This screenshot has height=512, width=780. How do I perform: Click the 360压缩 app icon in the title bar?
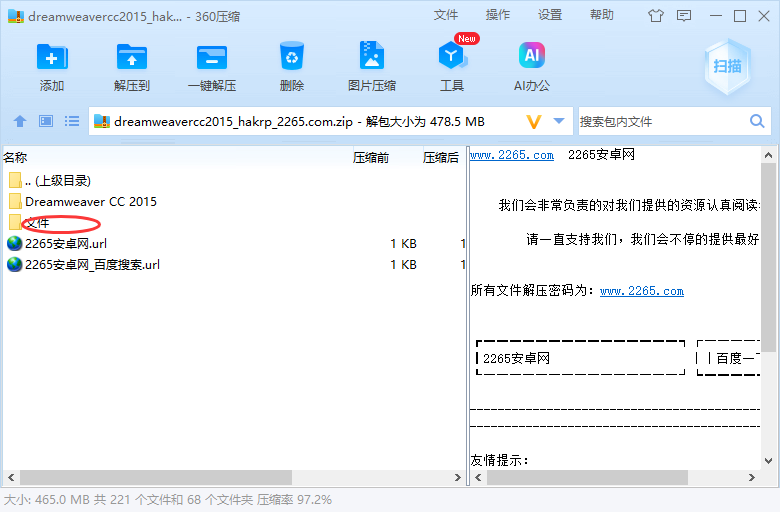(x=16, y=16)
